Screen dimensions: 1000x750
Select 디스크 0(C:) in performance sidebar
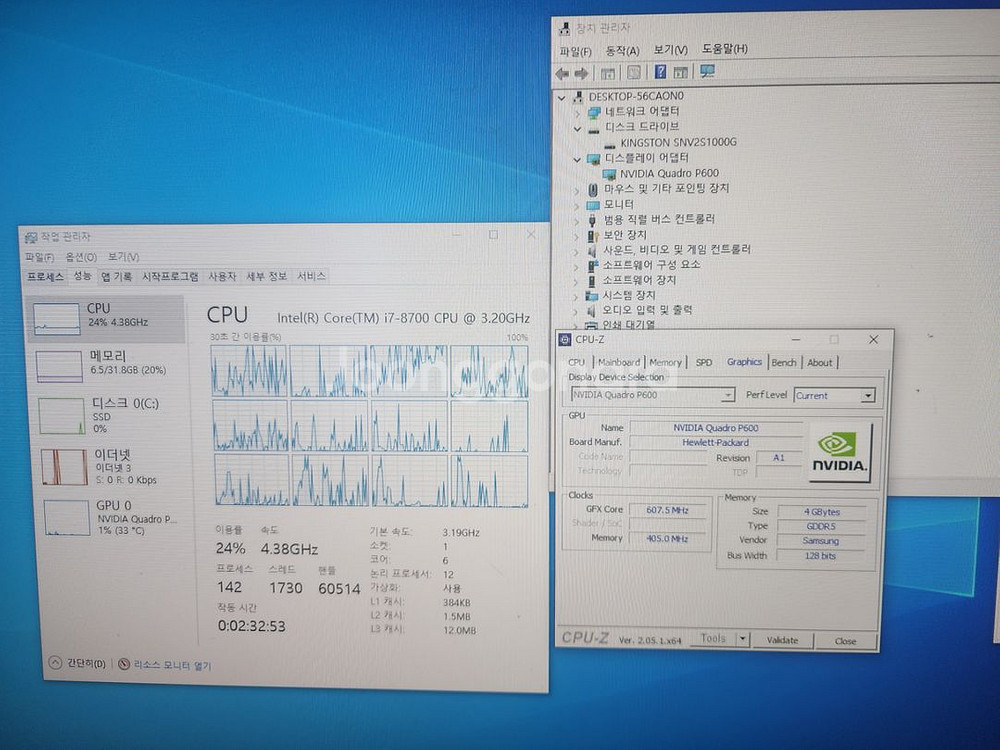point(107,416)
